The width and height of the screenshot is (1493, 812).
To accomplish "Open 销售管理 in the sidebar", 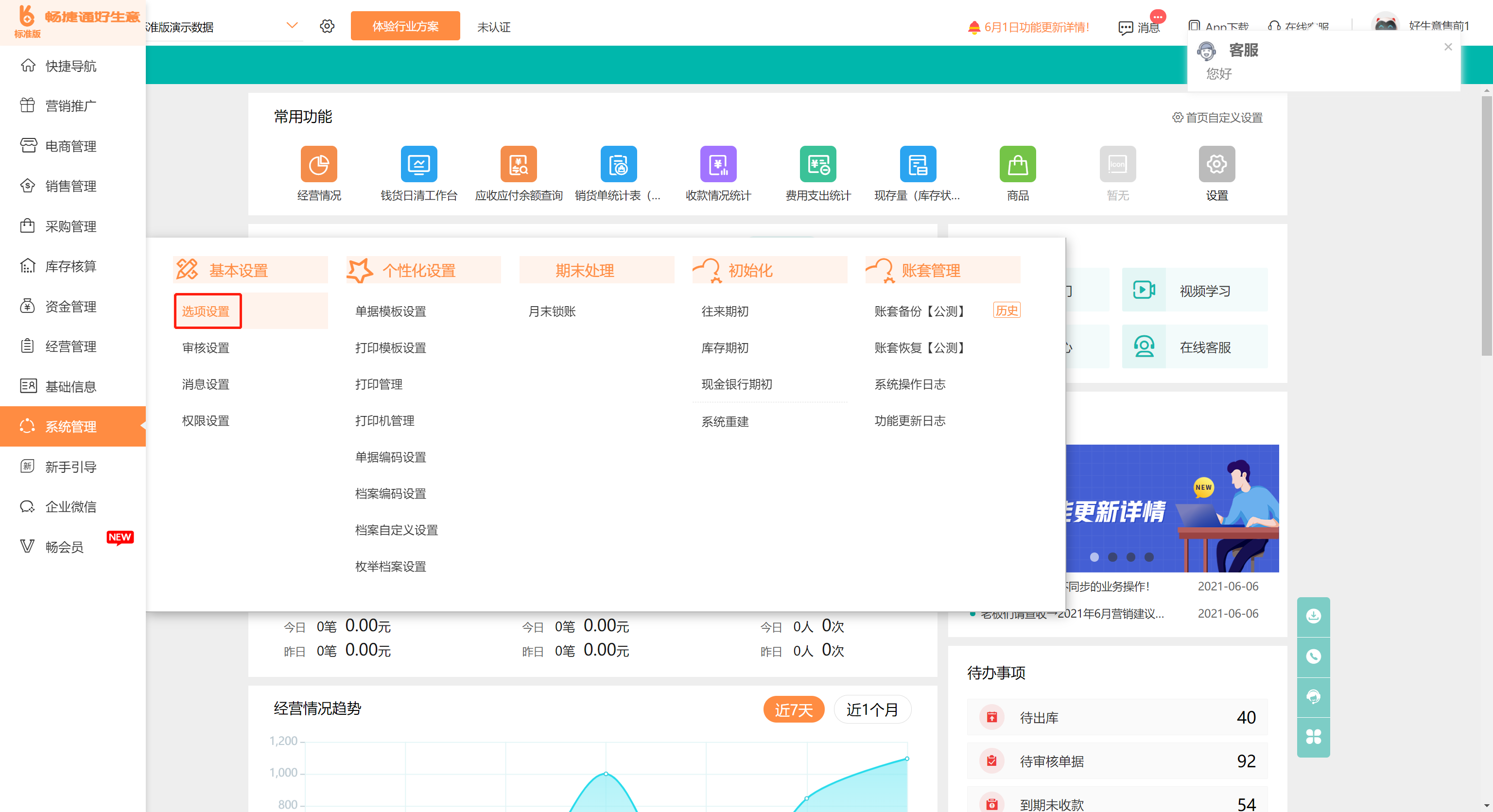I will pos(72,186).
